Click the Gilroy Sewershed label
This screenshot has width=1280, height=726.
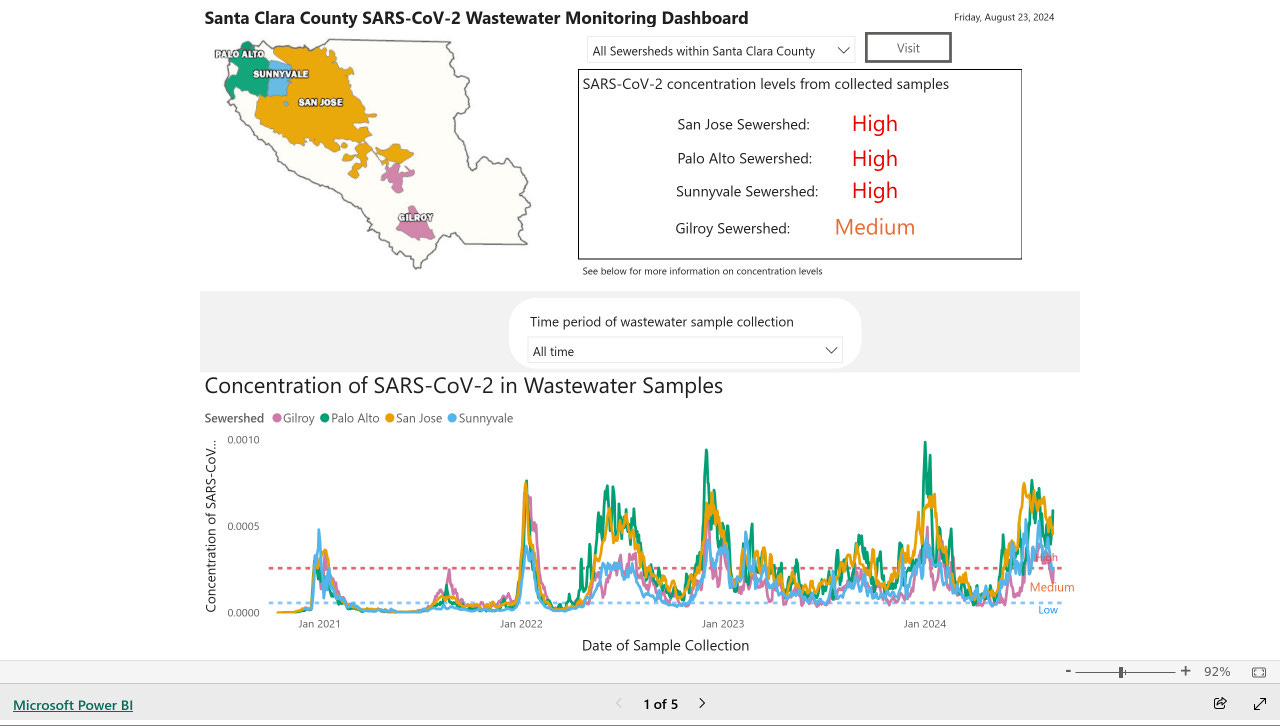(732, 229)
